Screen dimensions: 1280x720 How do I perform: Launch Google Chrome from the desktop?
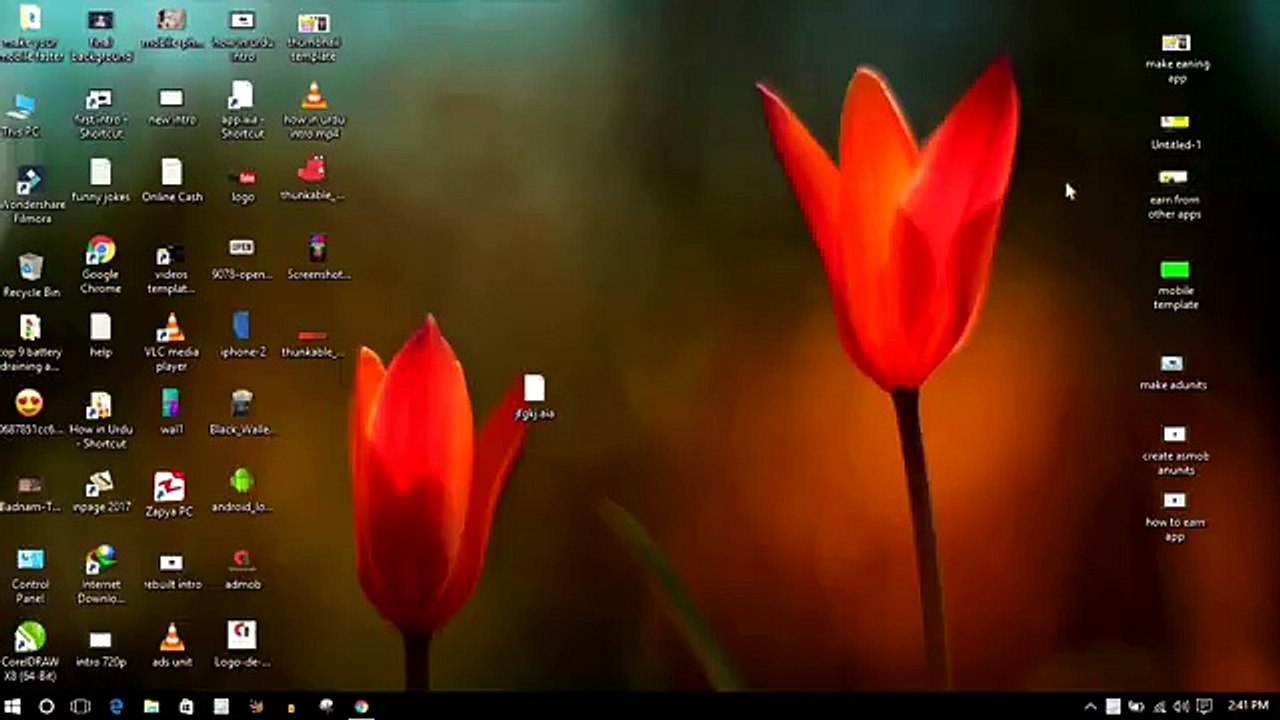click(100, 265)
